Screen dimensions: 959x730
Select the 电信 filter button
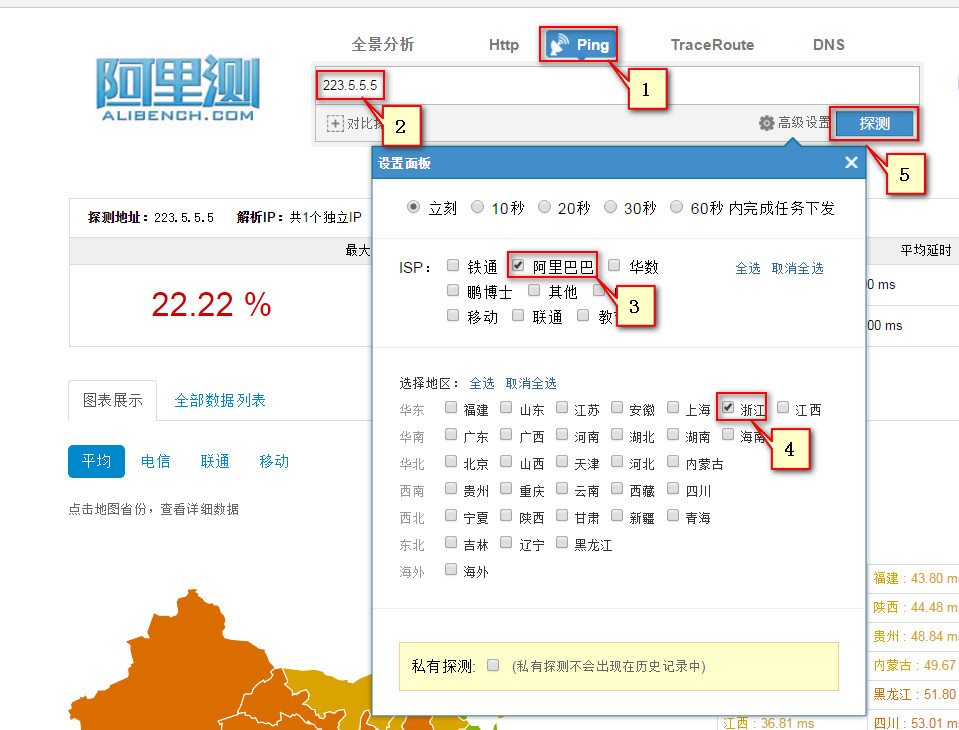[x=155, y=461]
